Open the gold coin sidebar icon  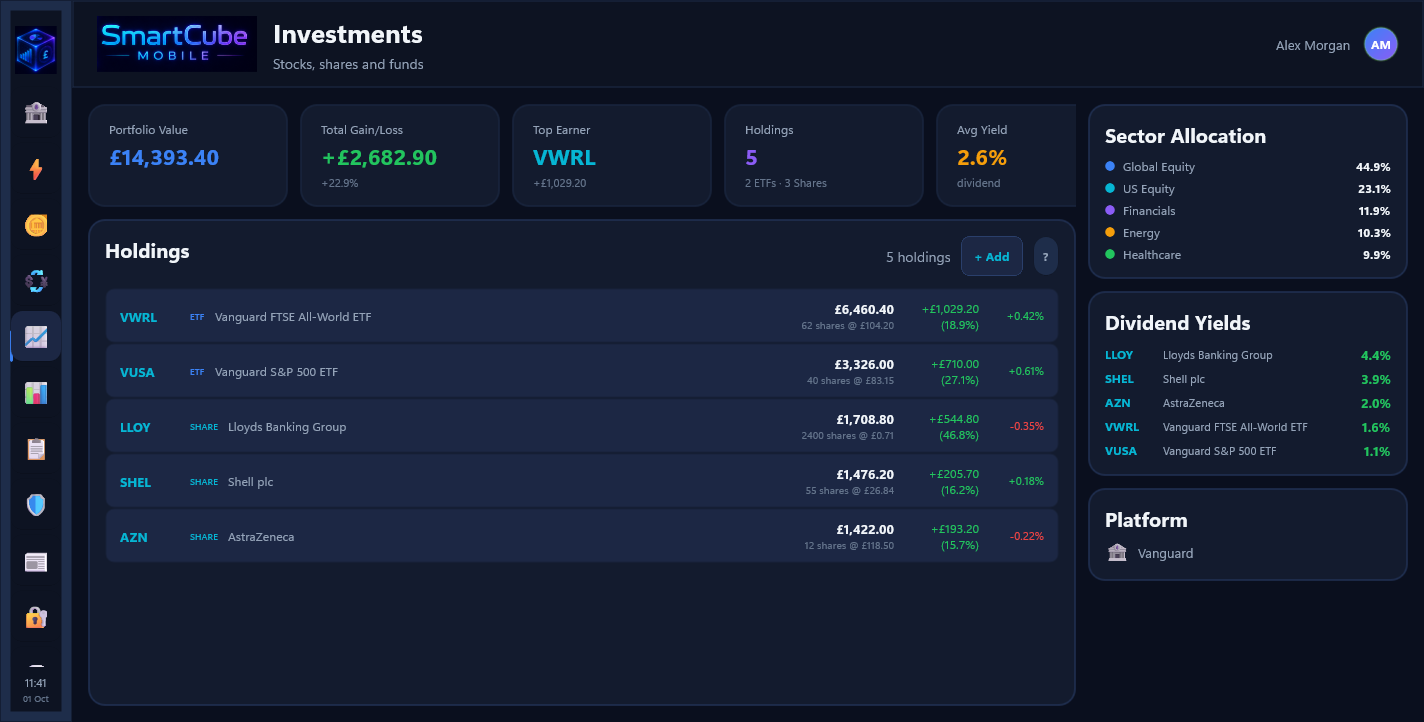click(36, 225)
